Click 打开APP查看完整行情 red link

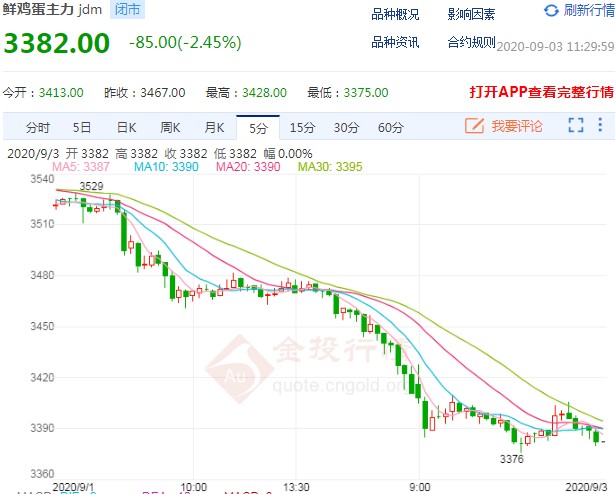coord(541,92)
